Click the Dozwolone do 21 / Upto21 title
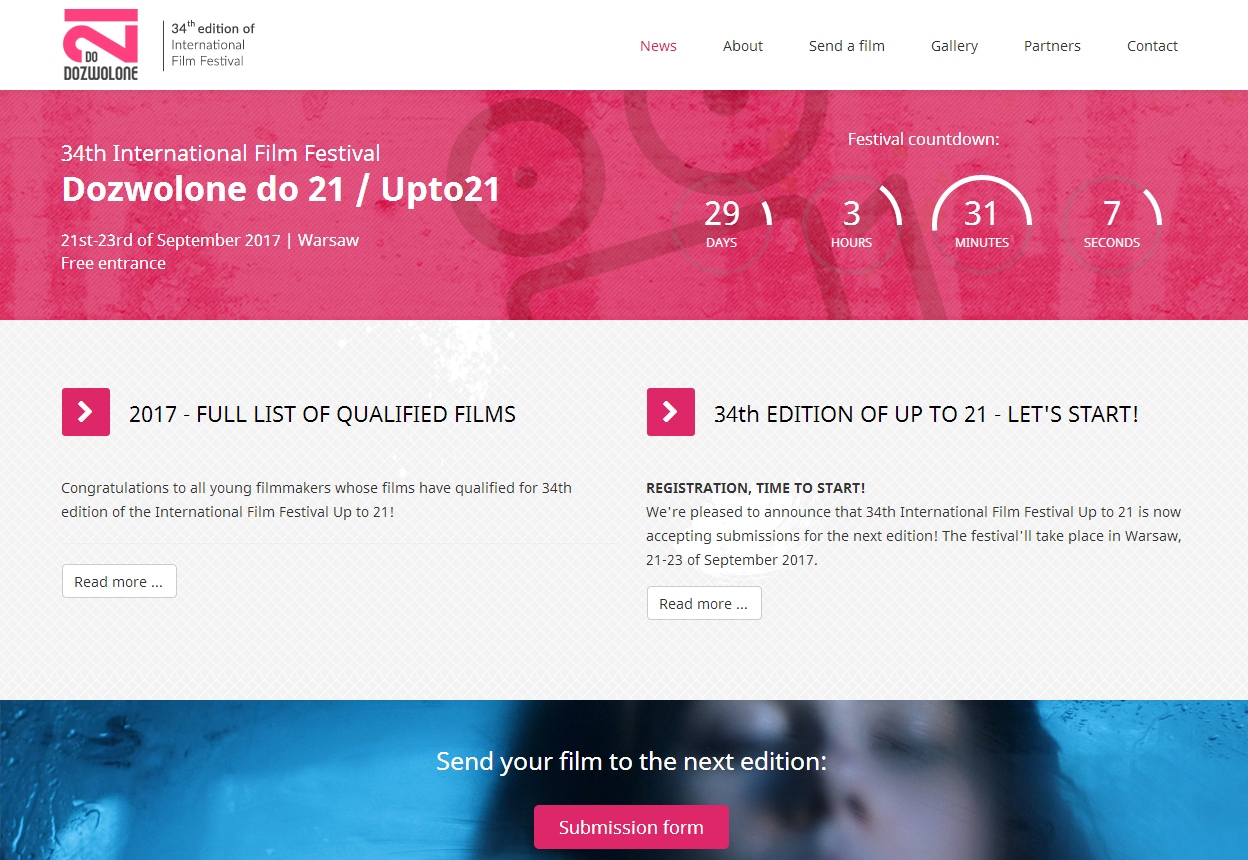Screen dimensions: 1248x860 click(x=281, y=189)
